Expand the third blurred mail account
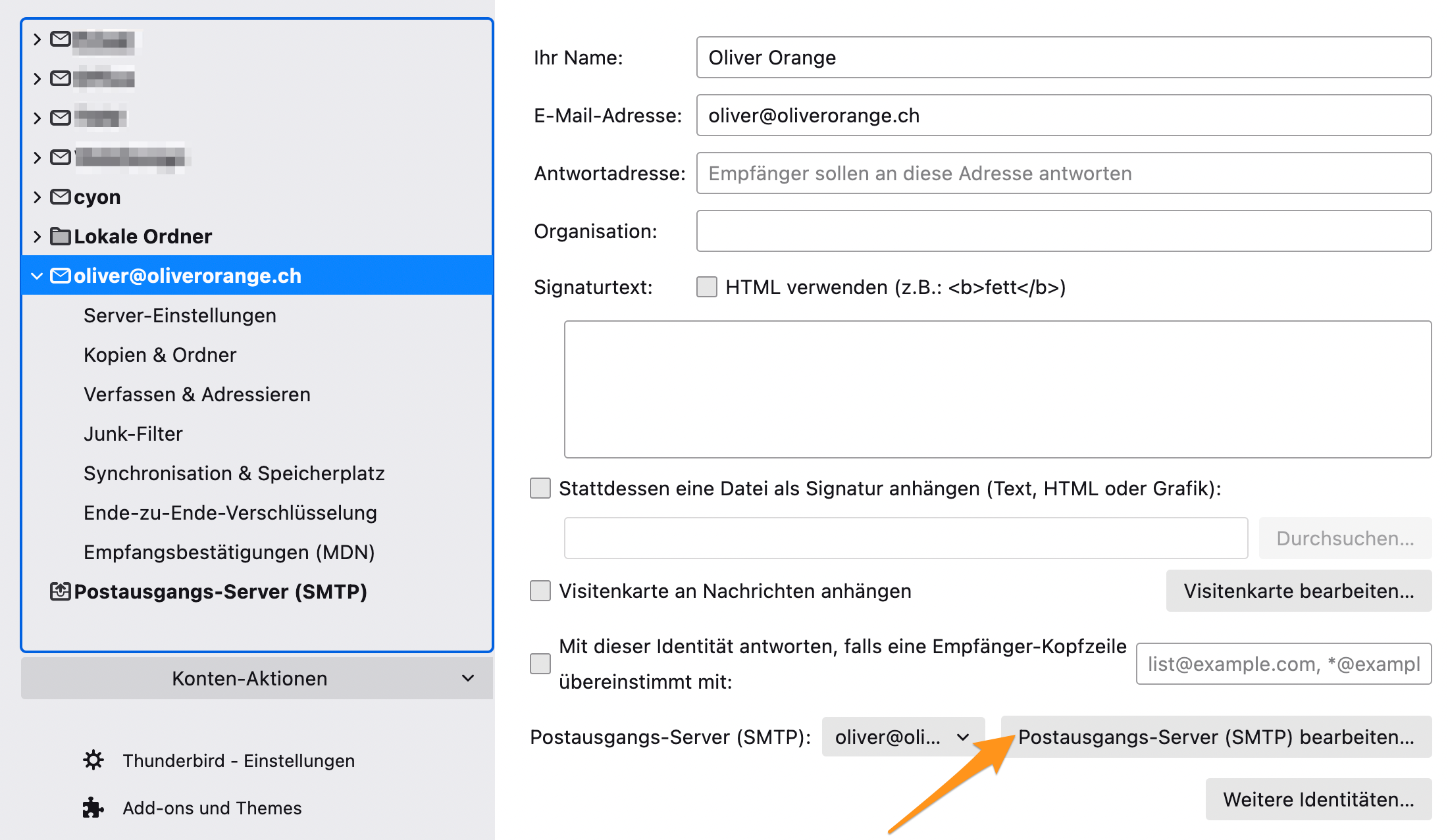Image resolution: width=1448 pixels, height=840 pixels. (37, 118)
